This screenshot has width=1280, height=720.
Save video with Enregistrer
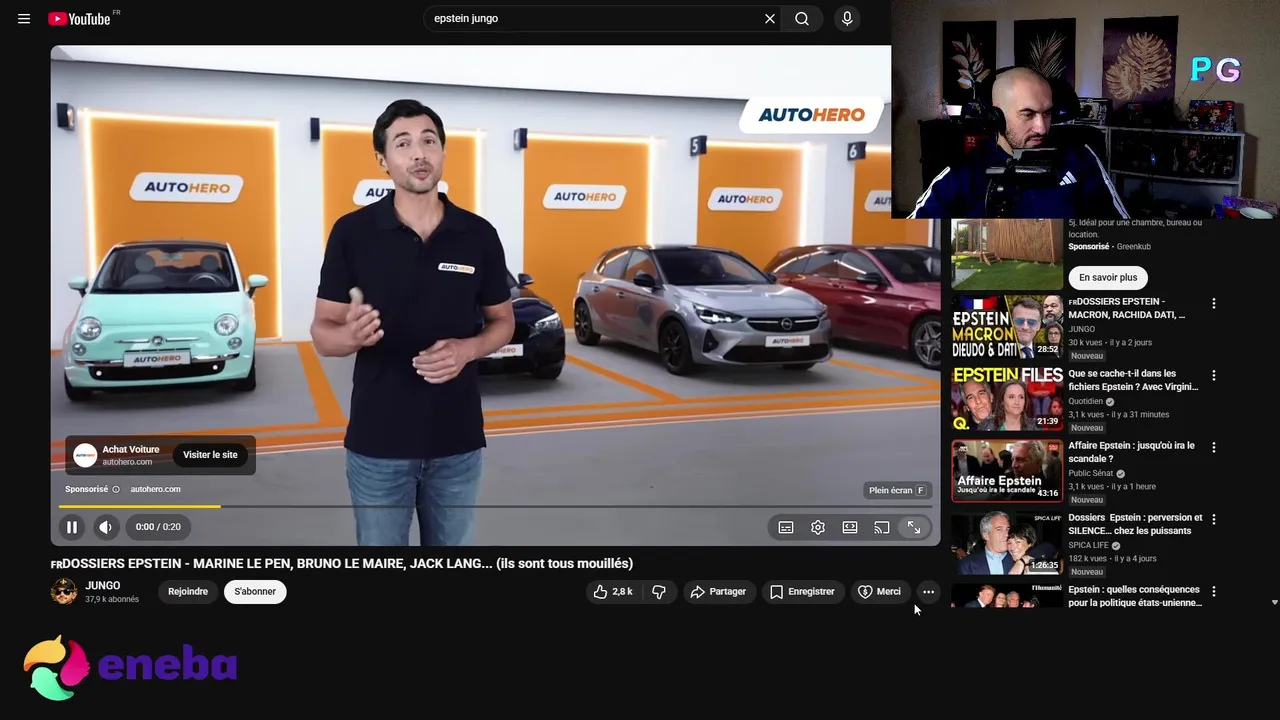click(x=802, y=592)
